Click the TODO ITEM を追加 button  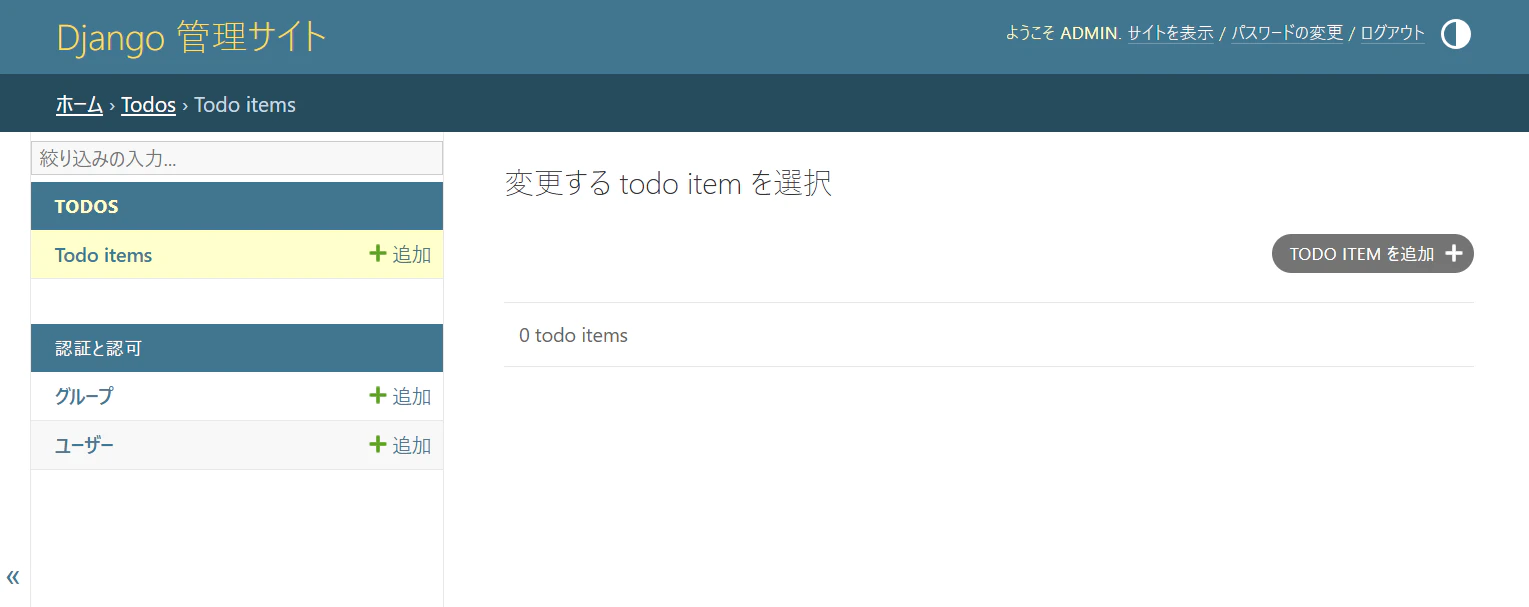(1372, 254)
